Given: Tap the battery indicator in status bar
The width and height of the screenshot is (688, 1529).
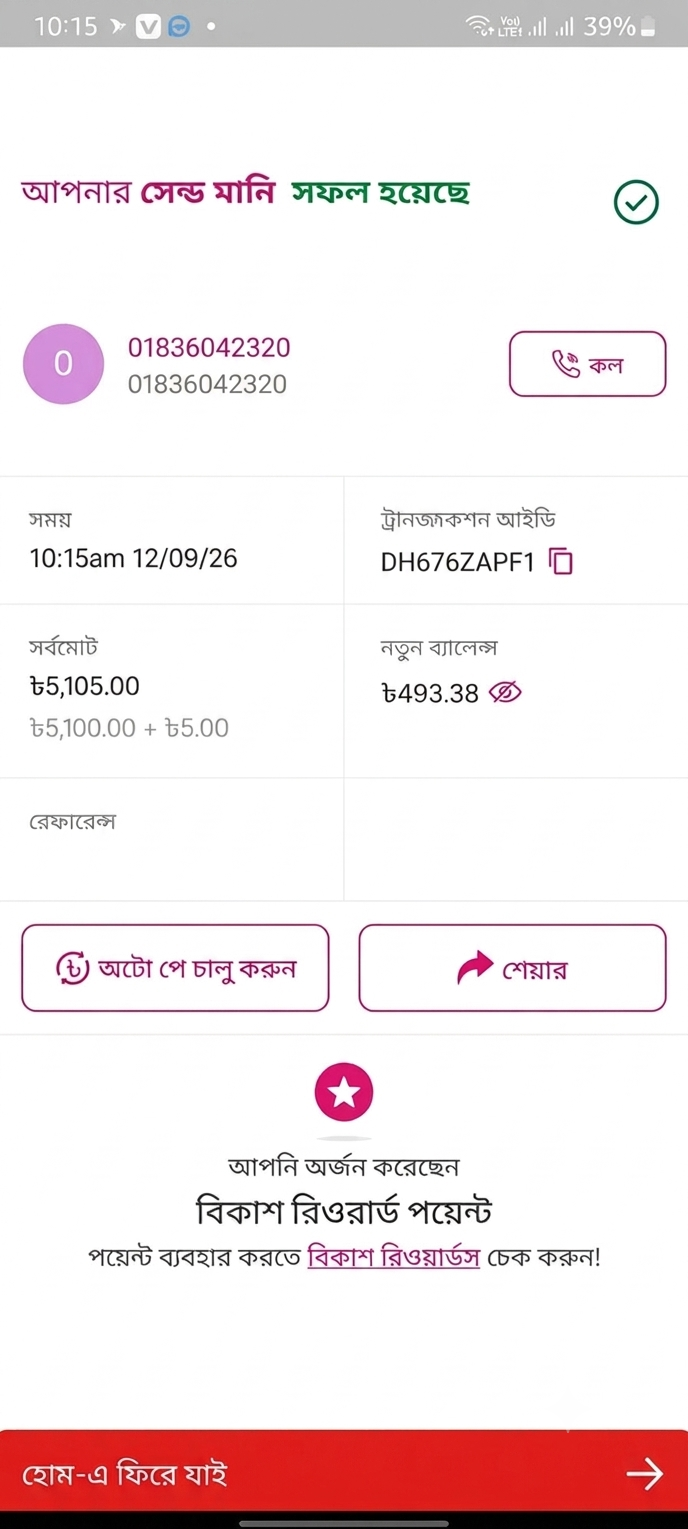Looking at the screenshot, I should (x=648, y=27).
